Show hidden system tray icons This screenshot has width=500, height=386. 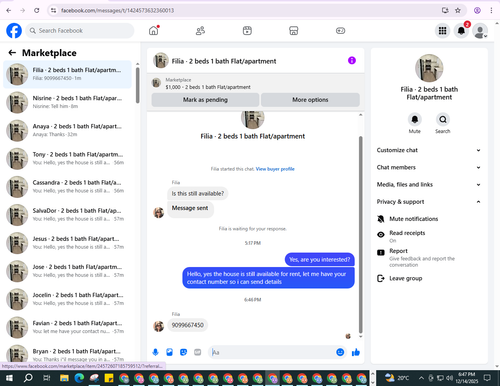click(x=421, y=378)
